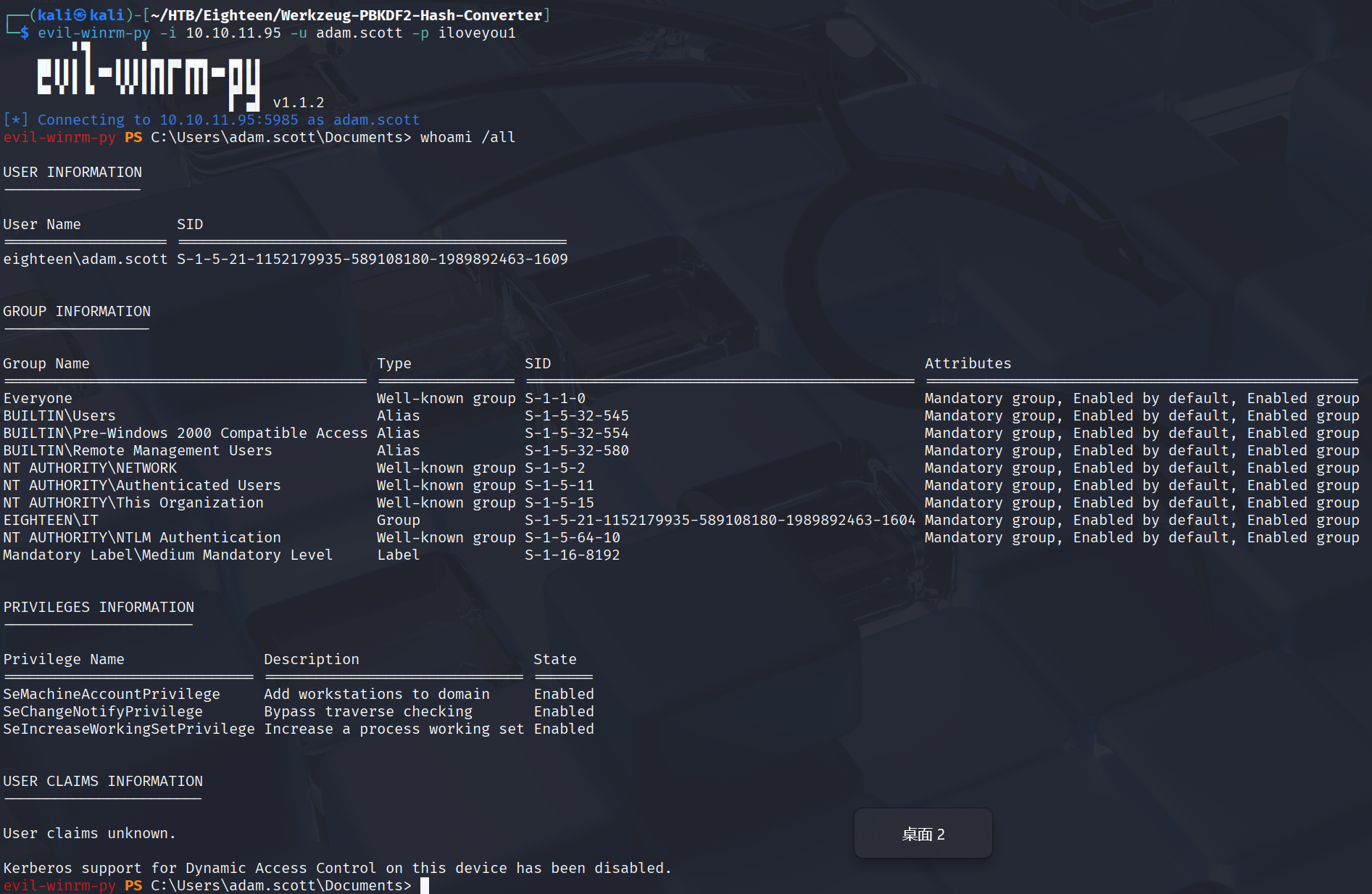Click the Bypass traverse checking description
Screen dimensions: 1372x894
click(368, 711)
